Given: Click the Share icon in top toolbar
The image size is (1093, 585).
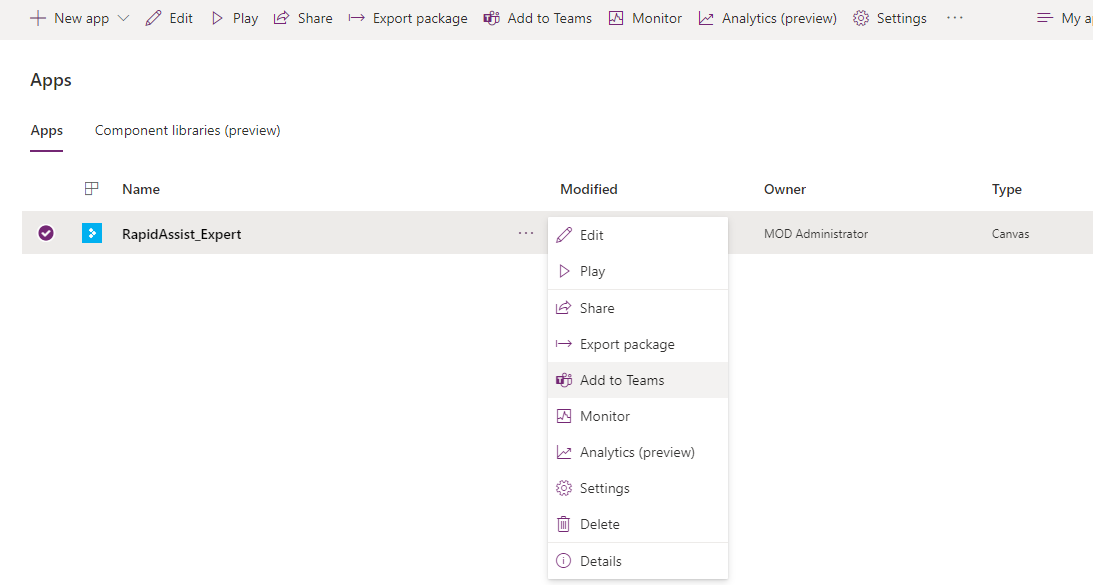Looking at the screenshot, I should [x=281, y=18].
